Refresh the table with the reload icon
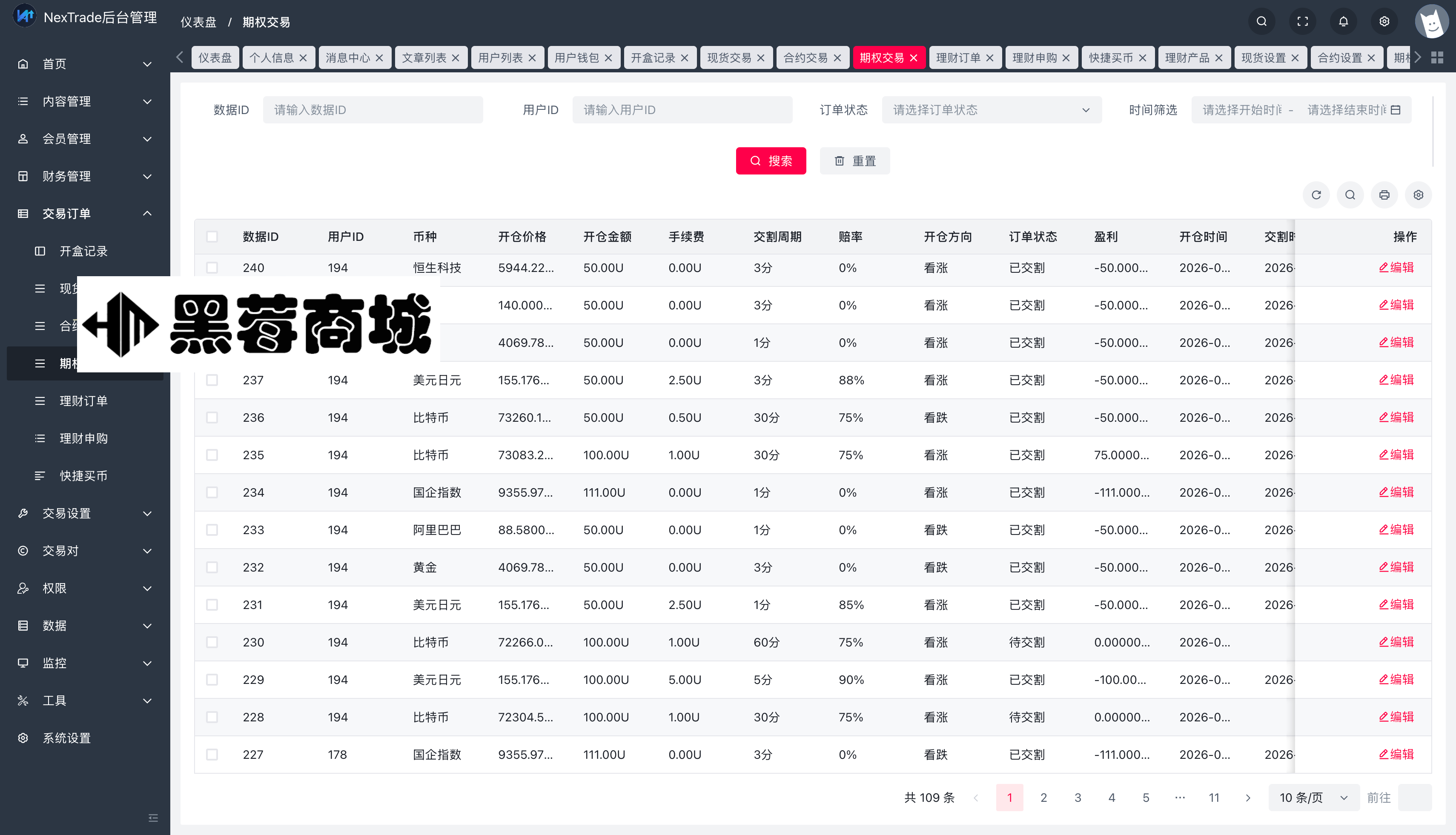This screenshot has height=835, width=1456. [1316, 195]
